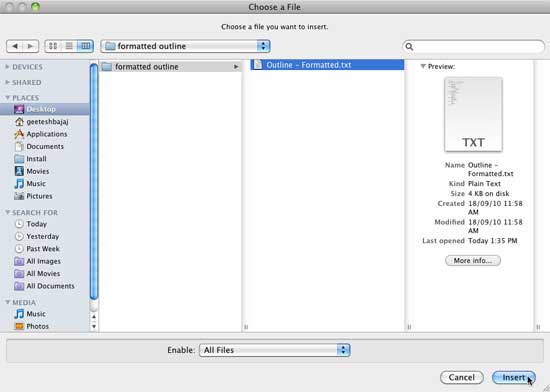The height and width of the screenshot is (392, 550).
Task: Open Music under Media
Action: (45, 314)
